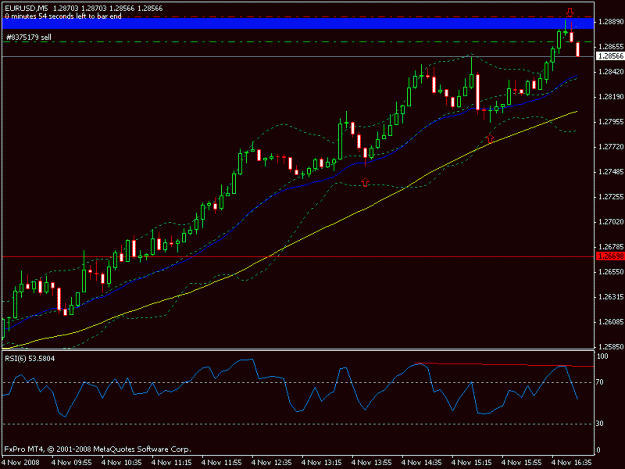
Task: Click the RSI scale value 100
Action: point(602,356)
